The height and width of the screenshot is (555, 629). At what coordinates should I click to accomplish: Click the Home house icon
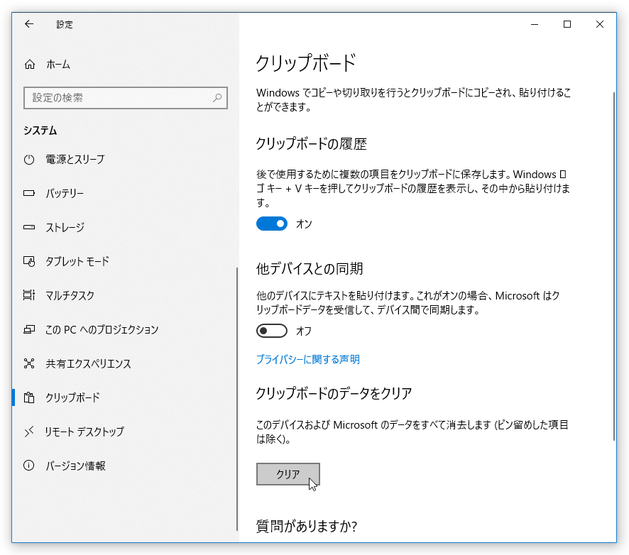point(29,64)
